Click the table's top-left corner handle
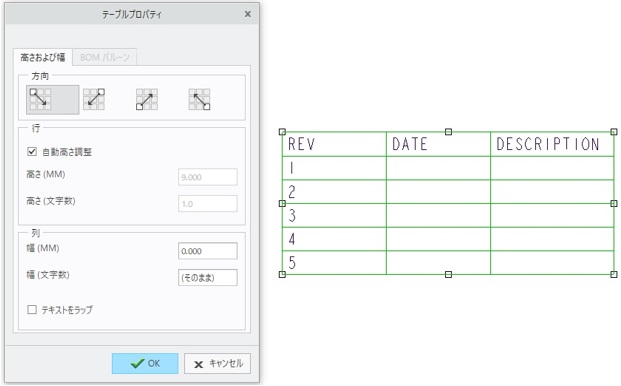 [x=282, y=132]
